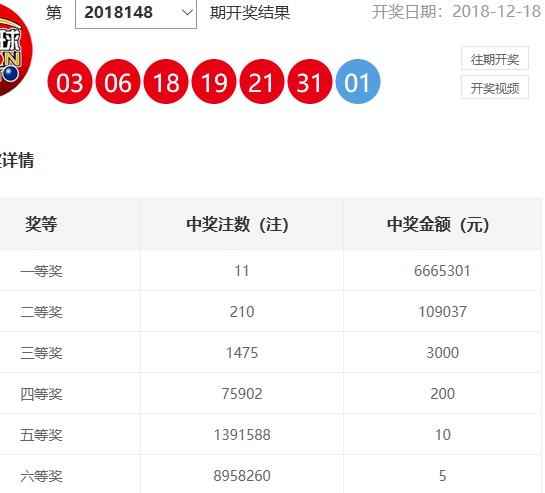Viewport: 545px width, 493px height.
Task: Click the 奖等 column header
Action: 41,224
